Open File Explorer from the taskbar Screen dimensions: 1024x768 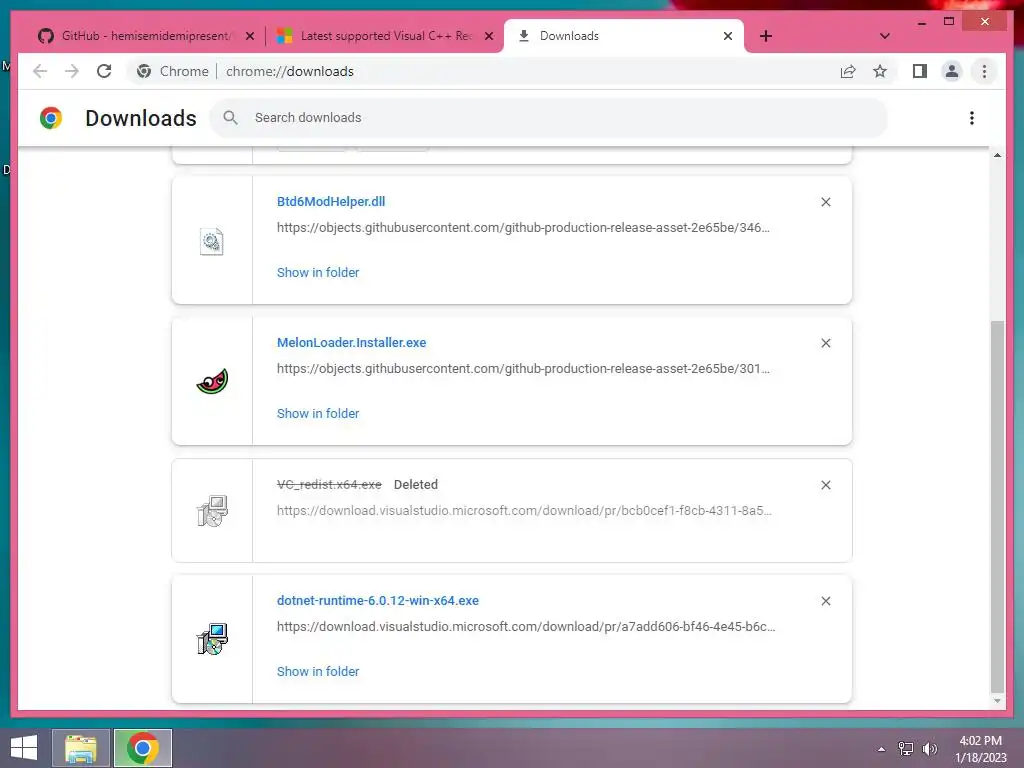pyautogui.click(x=81, y=748)
